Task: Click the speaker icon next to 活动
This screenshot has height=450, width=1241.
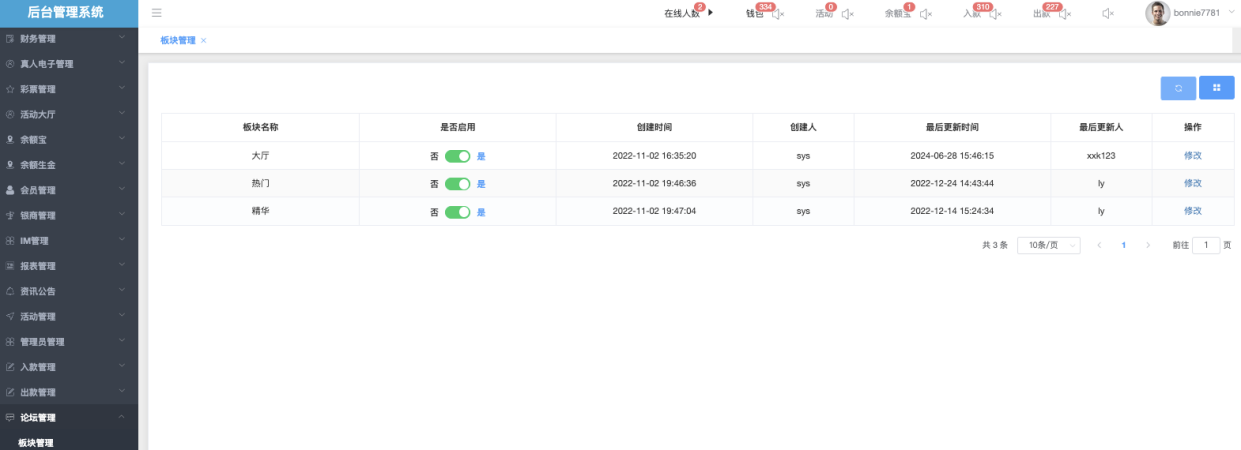Action: [x=847, y=14]
